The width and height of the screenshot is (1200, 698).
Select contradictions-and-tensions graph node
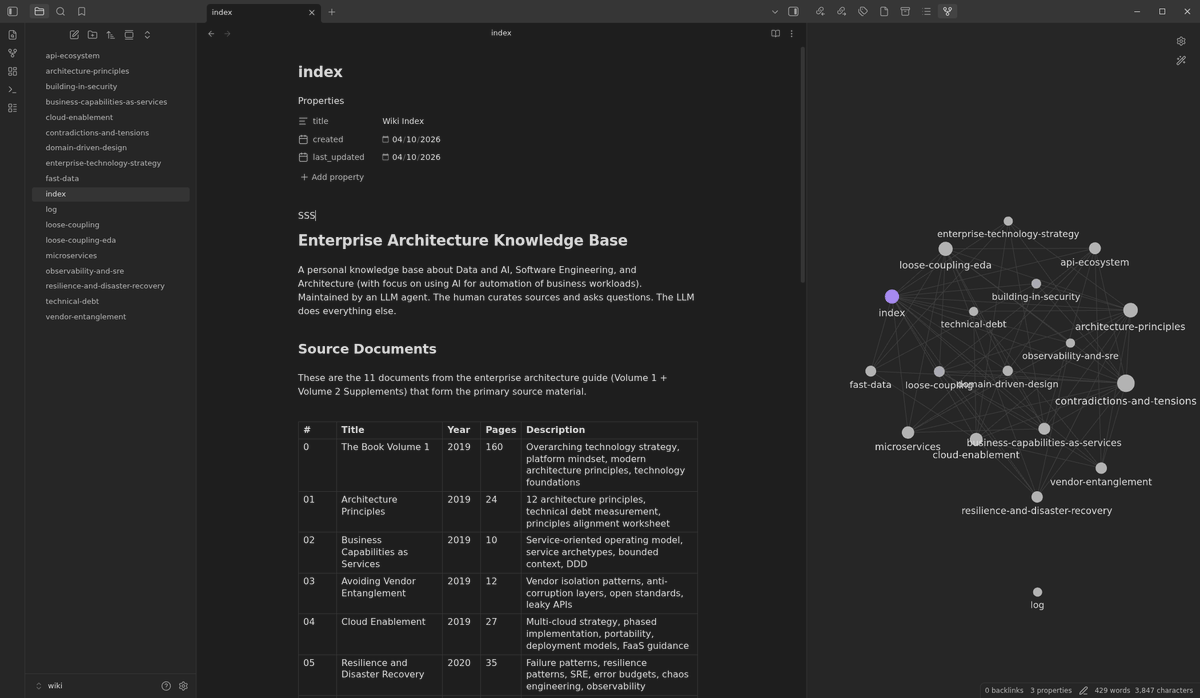(x=1126, y=383)
